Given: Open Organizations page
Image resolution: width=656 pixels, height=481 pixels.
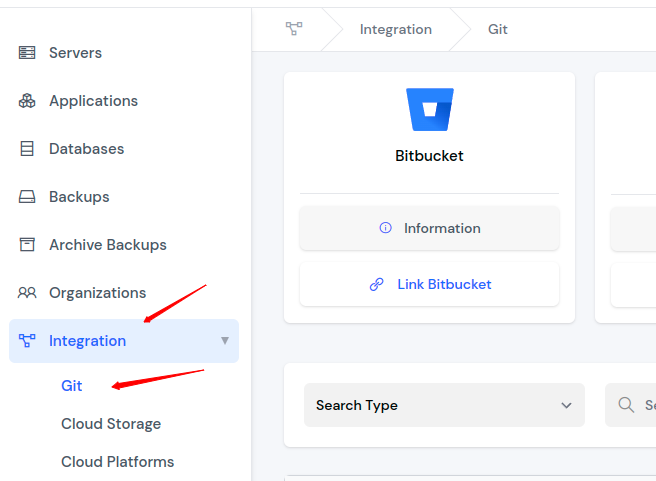Looking at the screenshot, I should (97, 293).
